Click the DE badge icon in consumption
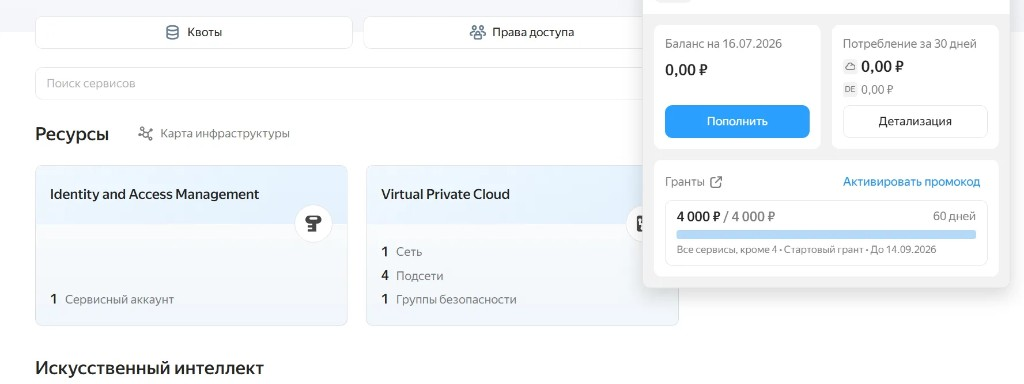Screen dimensions: 1024x384 pos(850,89)
